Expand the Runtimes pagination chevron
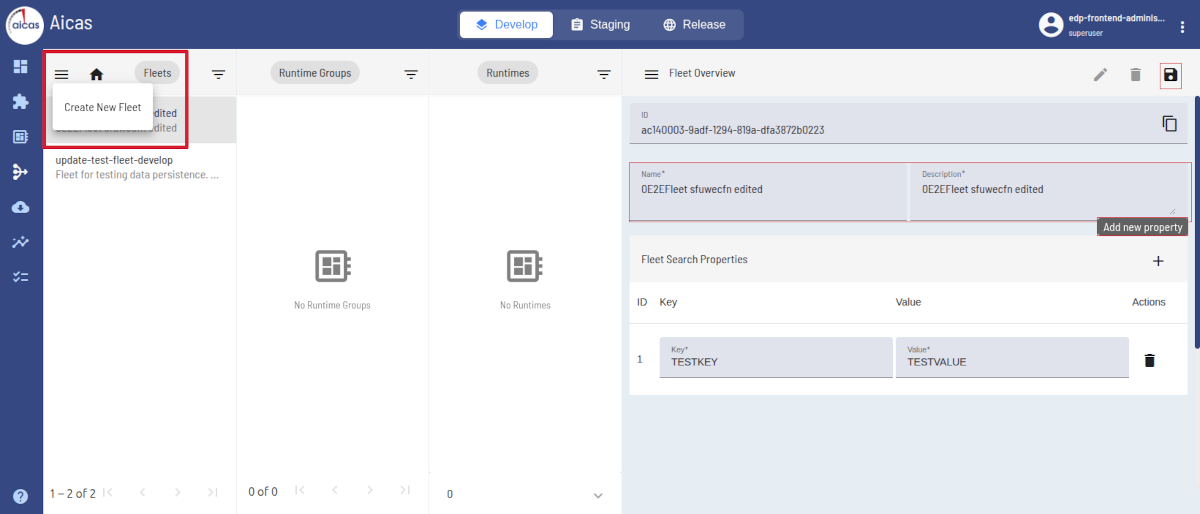The width and height of the screenshot is (1200, 514). point(598,496)
